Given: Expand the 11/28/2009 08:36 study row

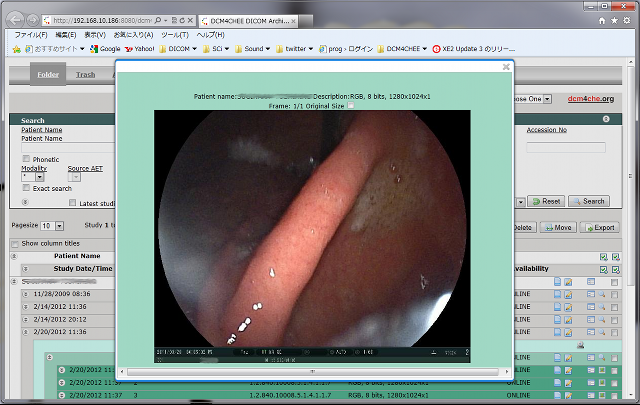Looking at the screenshot, I should [25, 294].
